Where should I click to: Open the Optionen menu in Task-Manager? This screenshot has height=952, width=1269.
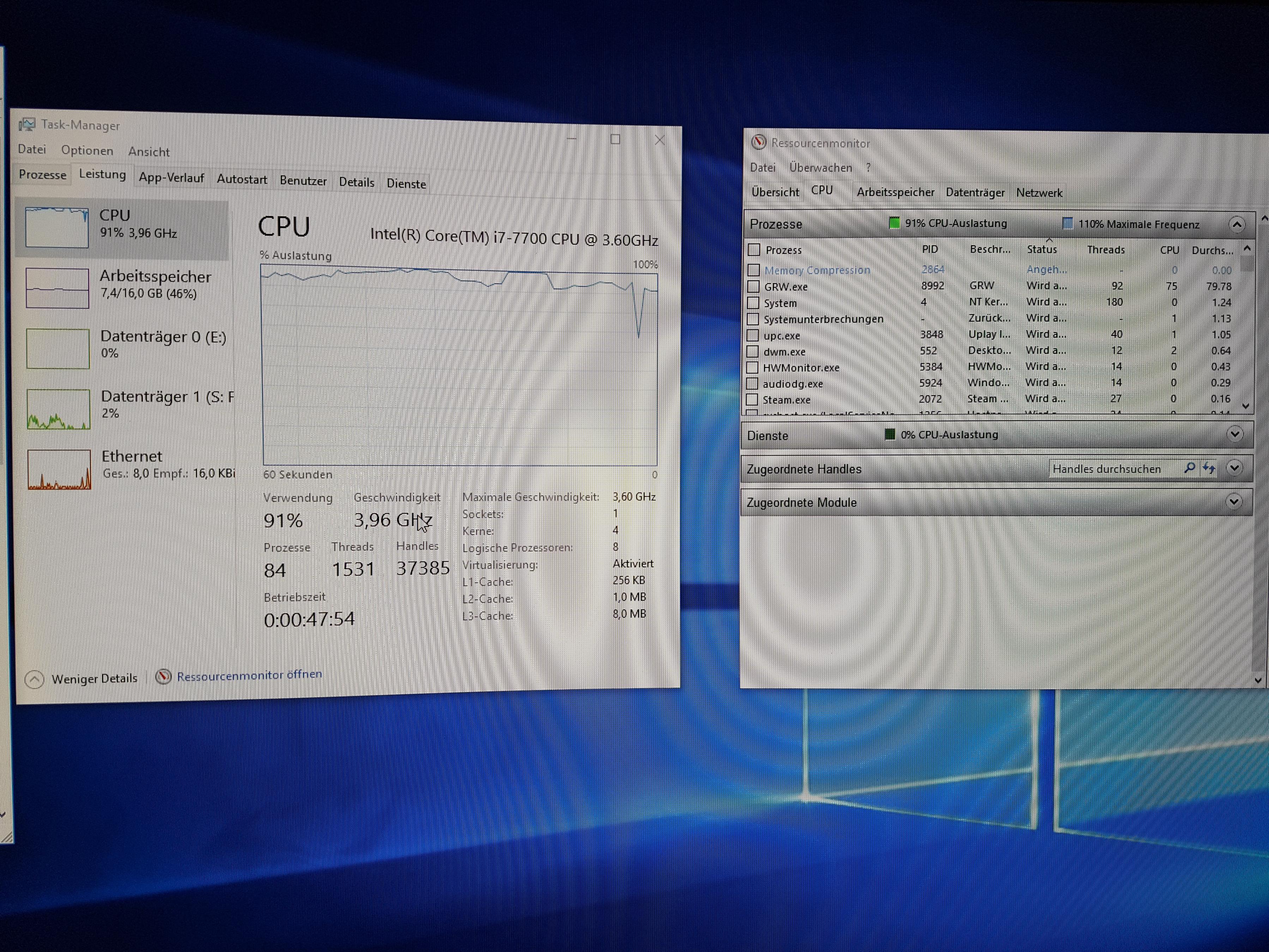(87, 150)
